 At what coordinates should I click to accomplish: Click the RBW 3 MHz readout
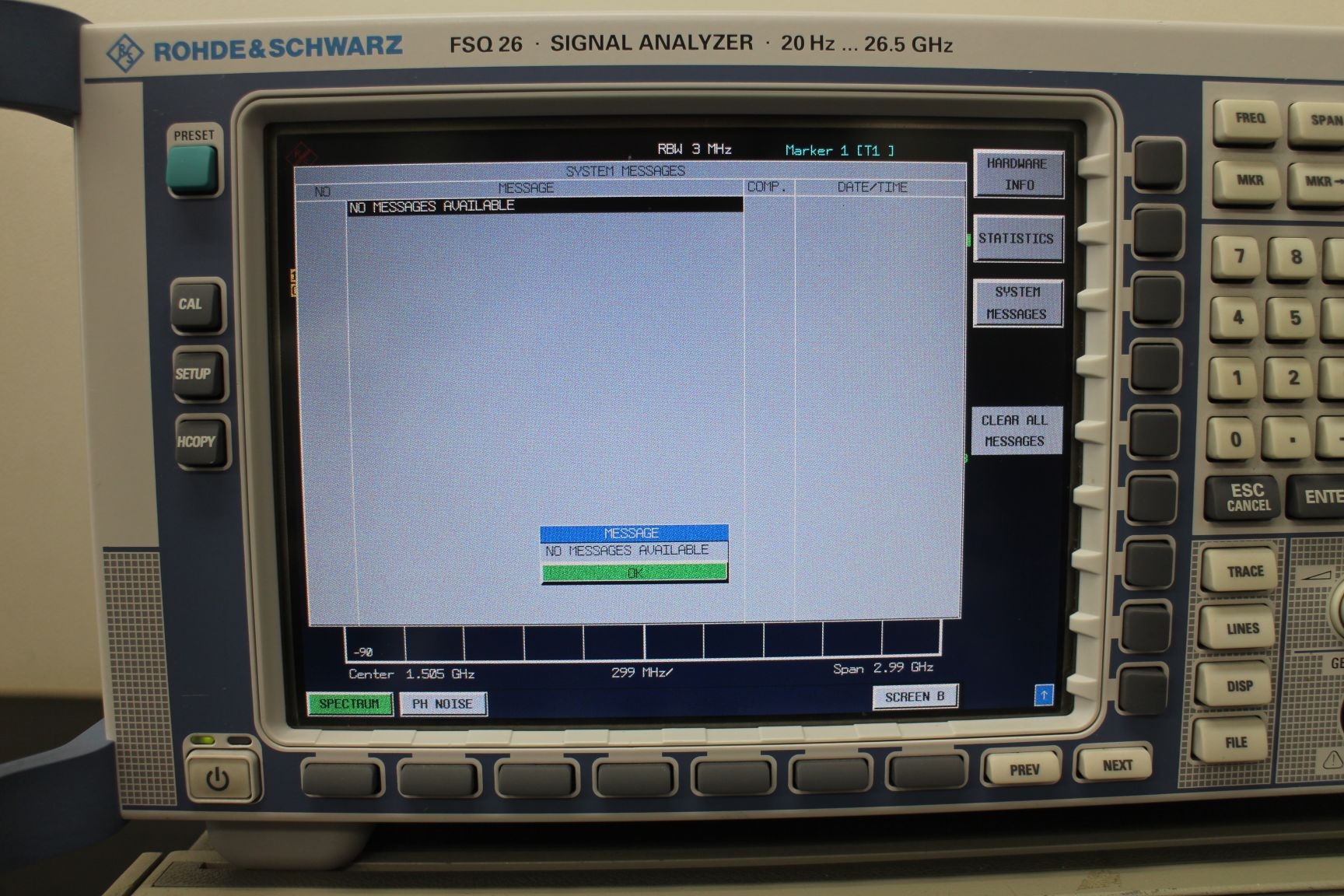click(x=695, y=149)
